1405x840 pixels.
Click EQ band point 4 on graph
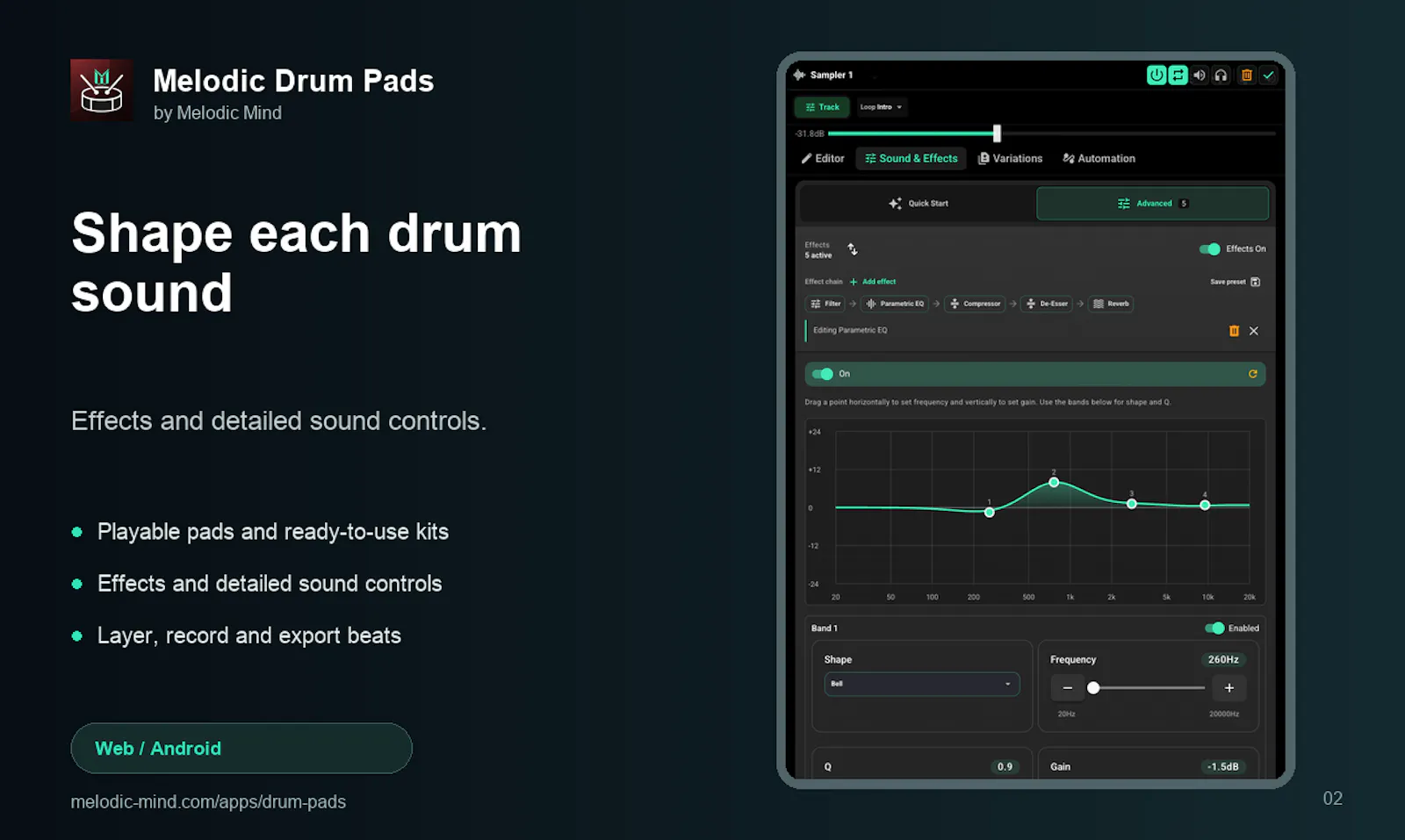click(x=1205, y=505)
